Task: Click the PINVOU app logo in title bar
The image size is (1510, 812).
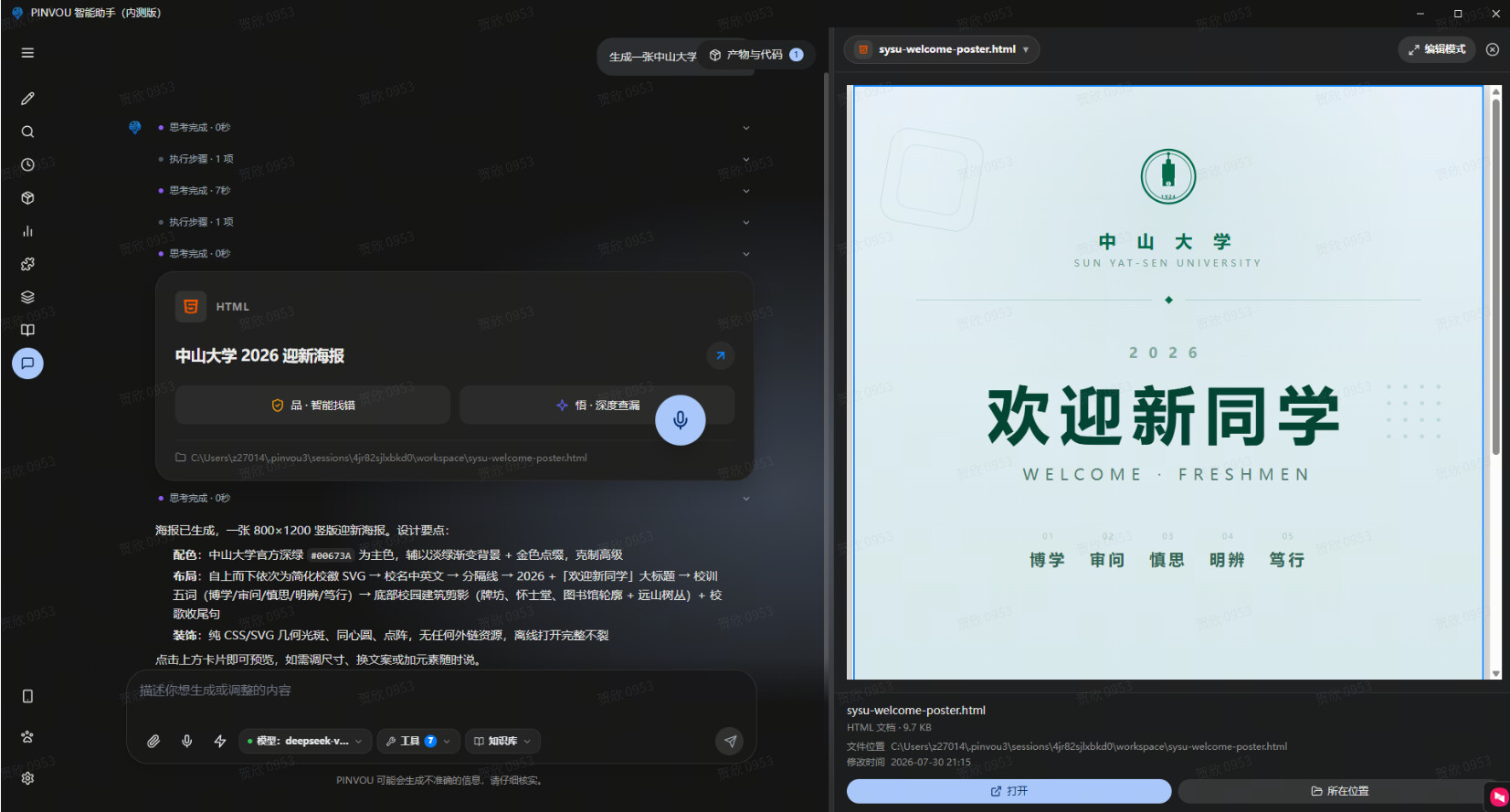Action: 16,13
